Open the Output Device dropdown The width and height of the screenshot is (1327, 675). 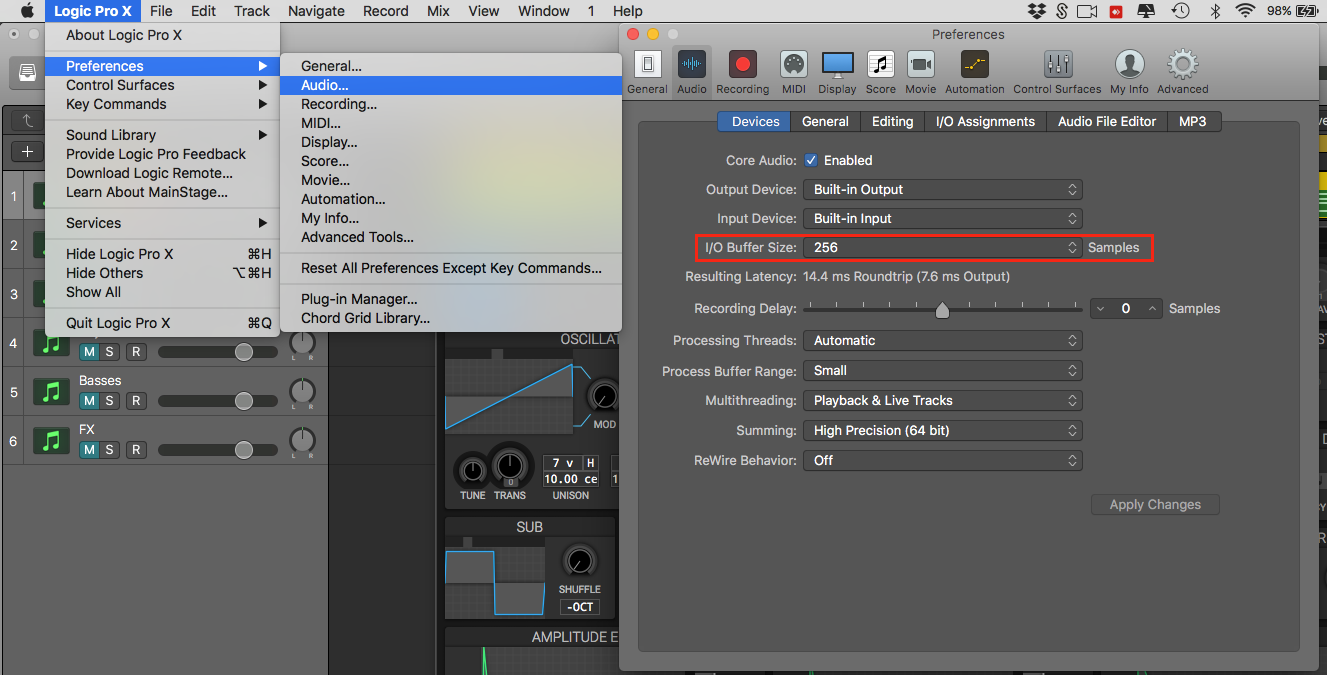943,189
